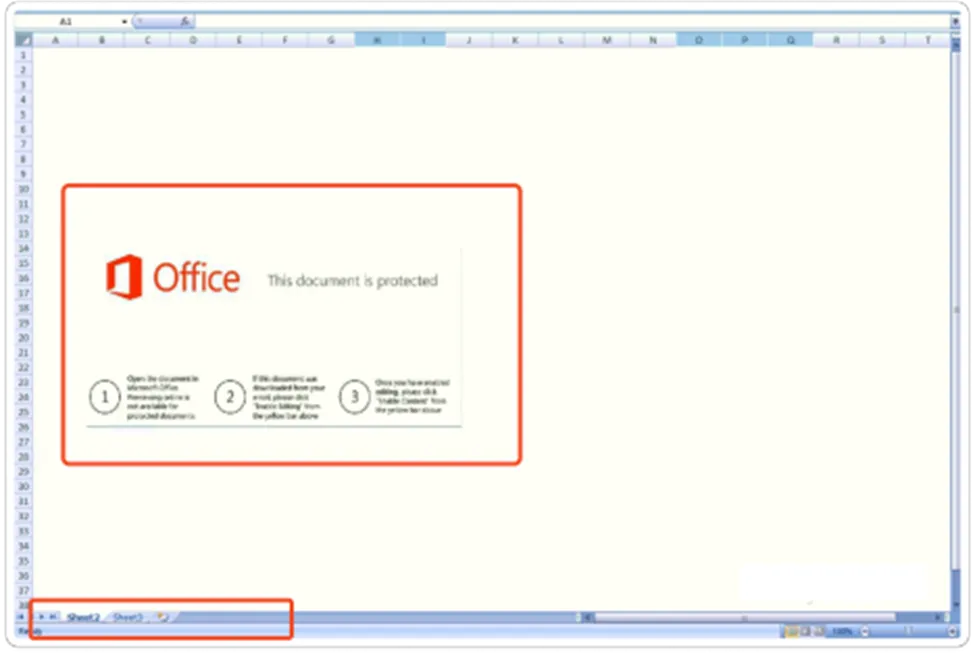Select column S by its header
Image resolution: width=975 pixels, height=655 pixels.
(882, 40)
